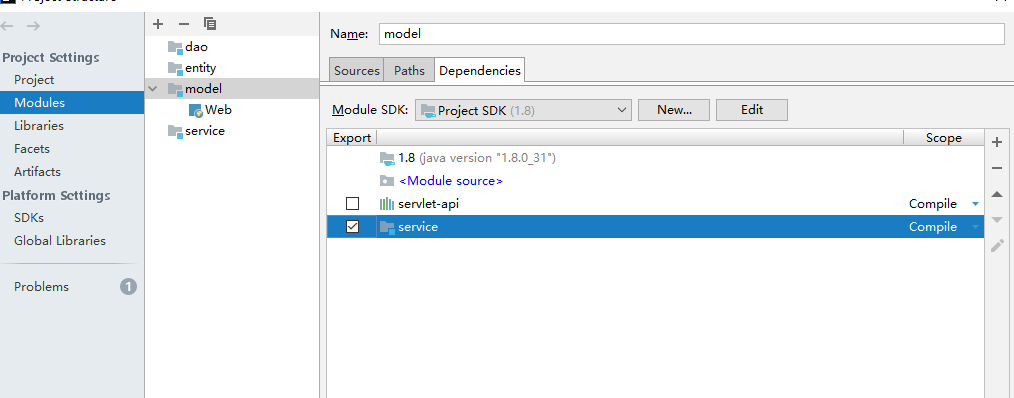Select the service module in tree
The width and height of the screenshot is (1014, 398).
(205, 131)
